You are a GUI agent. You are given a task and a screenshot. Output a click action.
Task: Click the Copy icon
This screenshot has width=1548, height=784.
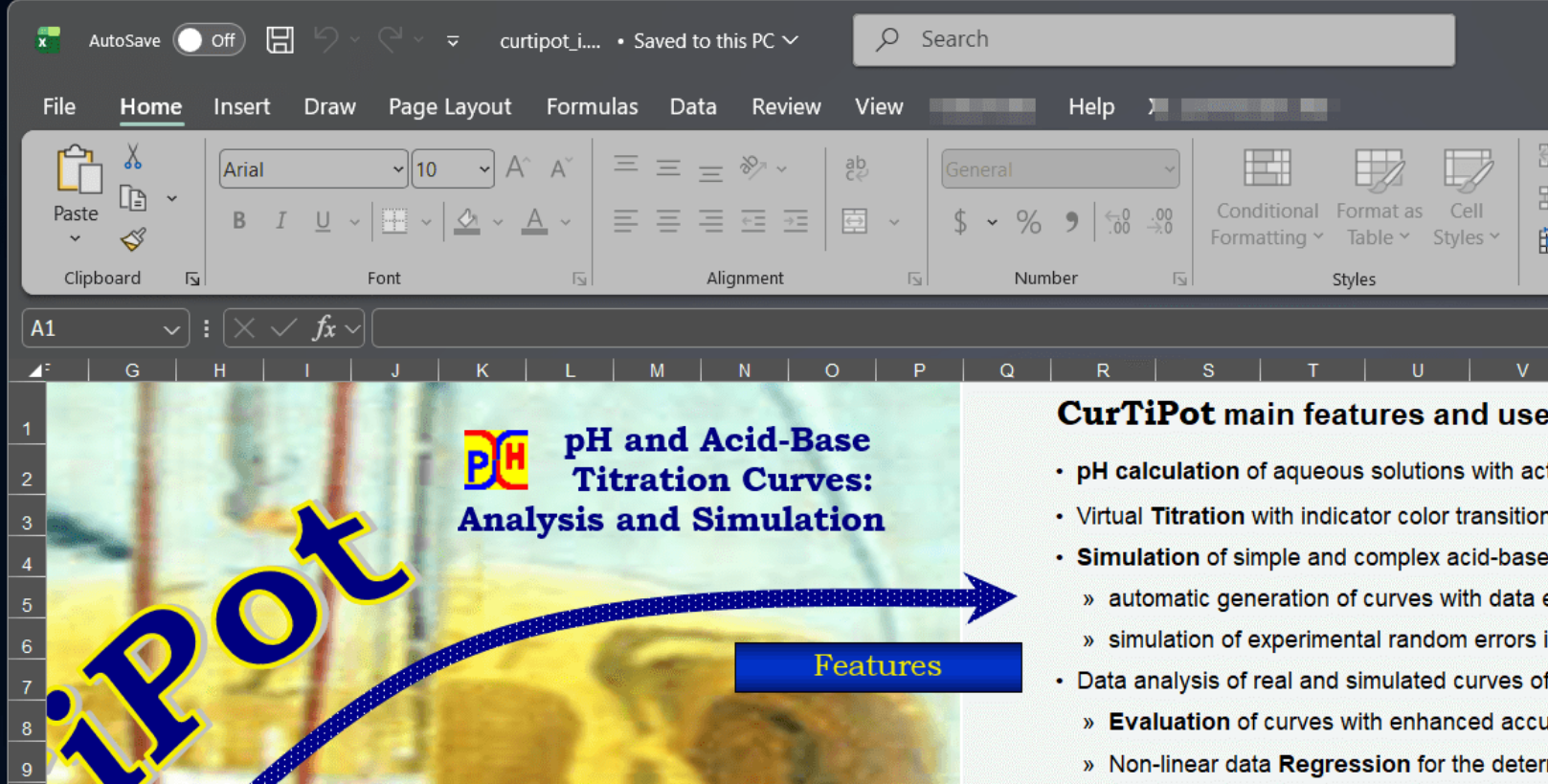(133, 198)
